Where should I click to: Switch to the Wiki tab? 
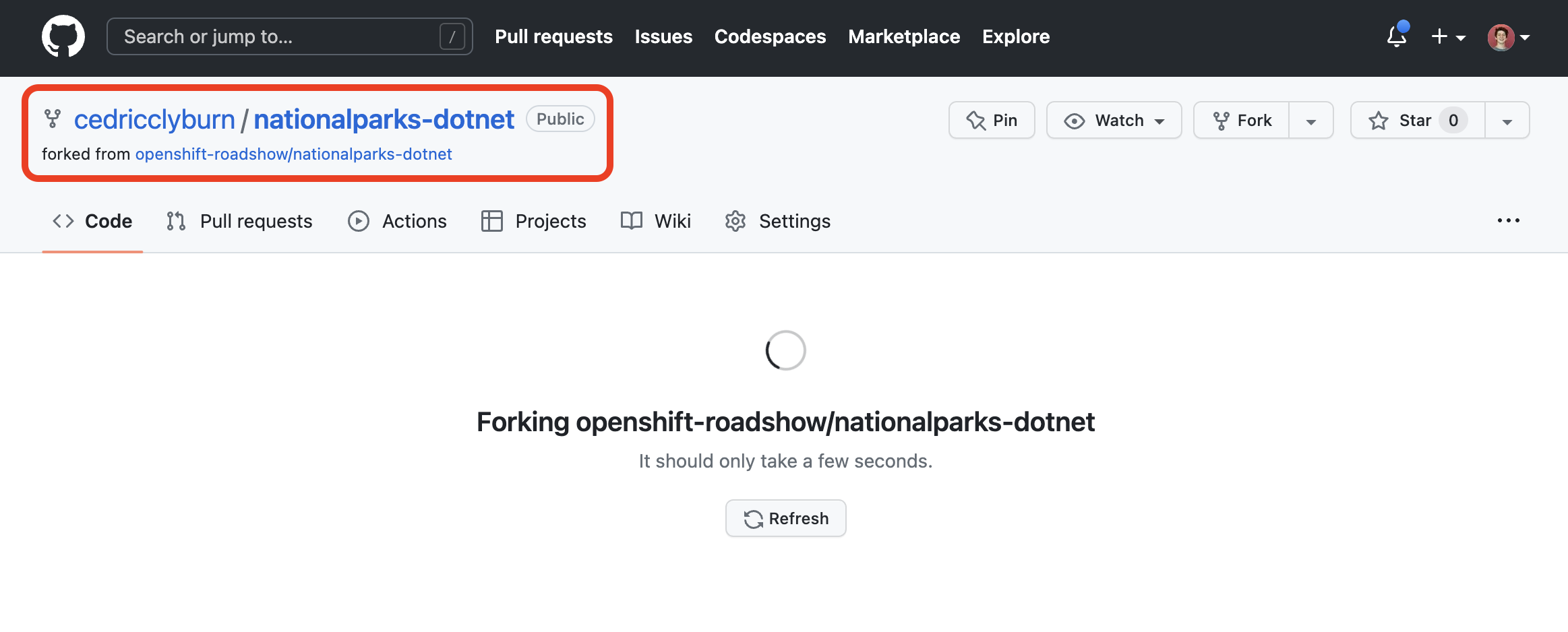coord(655,221)
